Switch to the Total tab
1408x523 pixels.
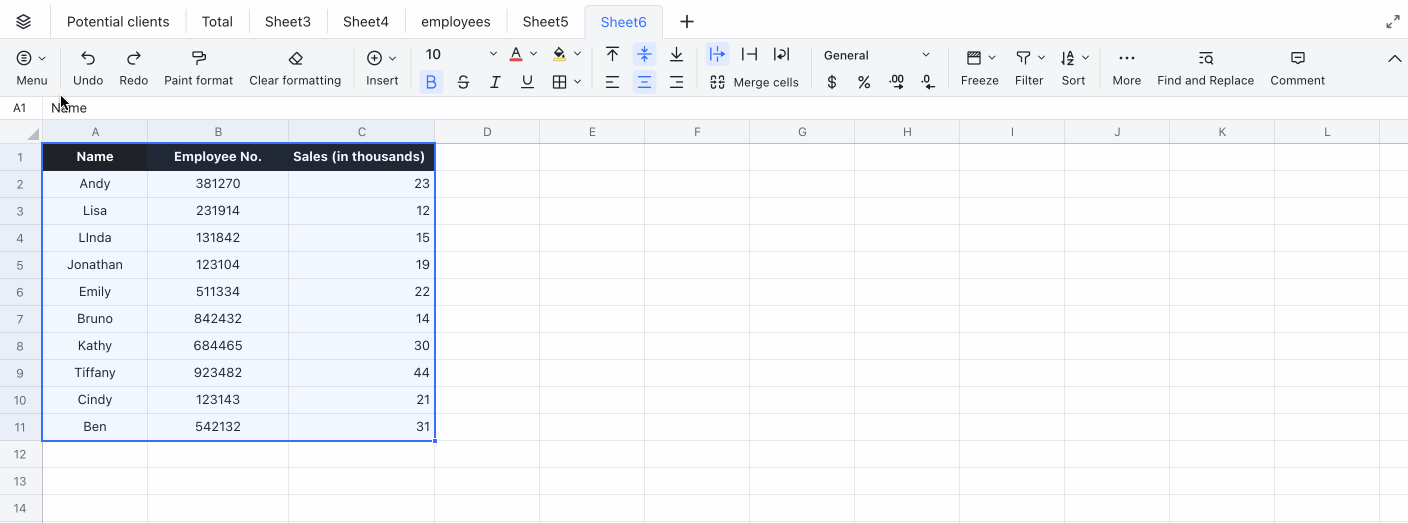(217, 21)
